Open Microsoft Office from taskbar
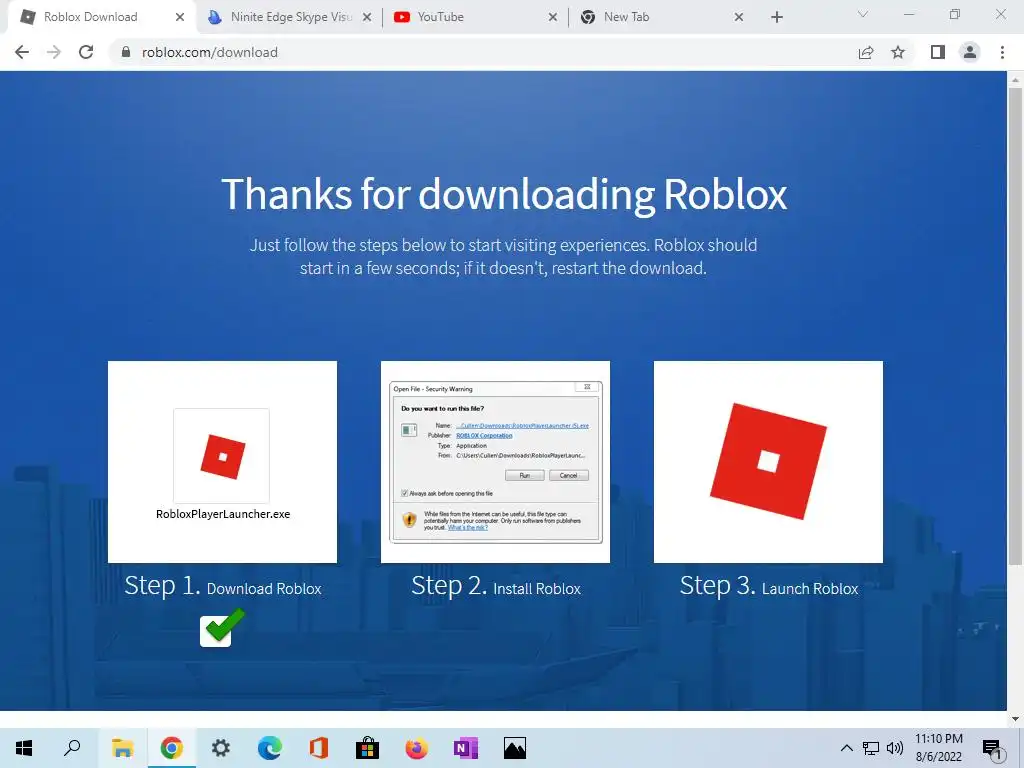Screen dimensions: 1024x768 [319, 748]
